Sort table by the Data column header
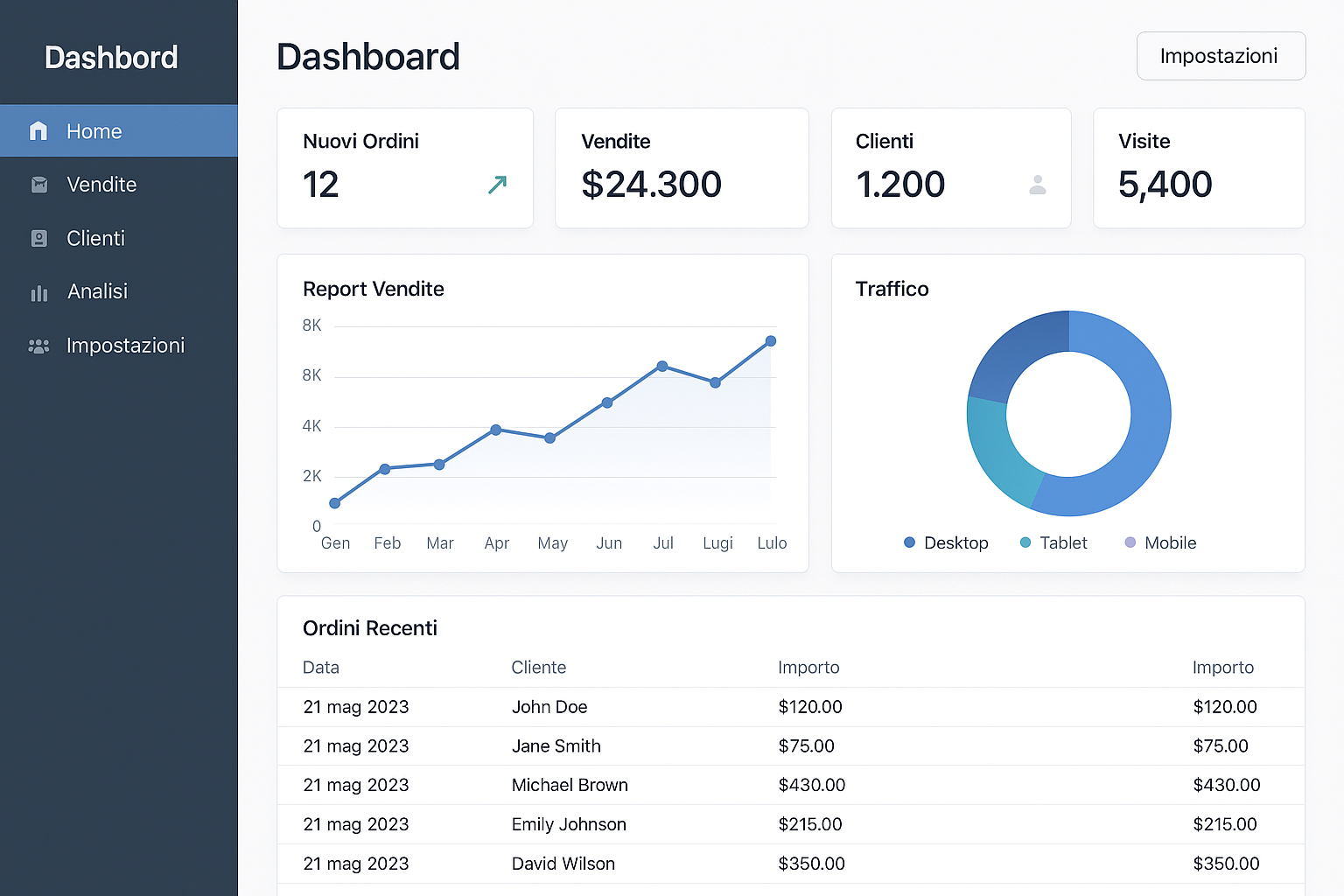Viewport: 1344px width, 896px height. coord(321,668)
